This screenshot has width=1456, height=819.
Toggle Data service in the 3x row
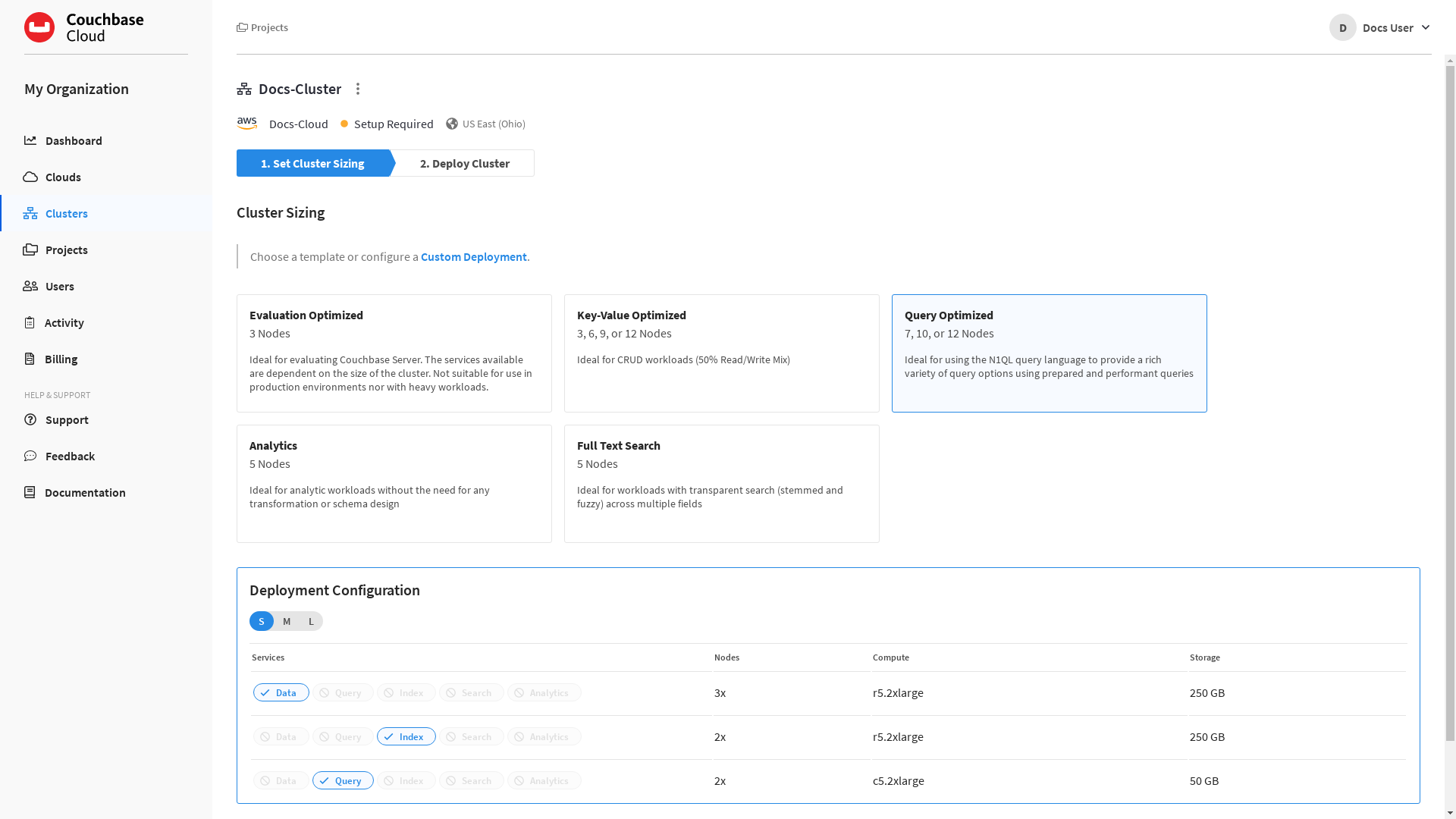click(281, 692)
